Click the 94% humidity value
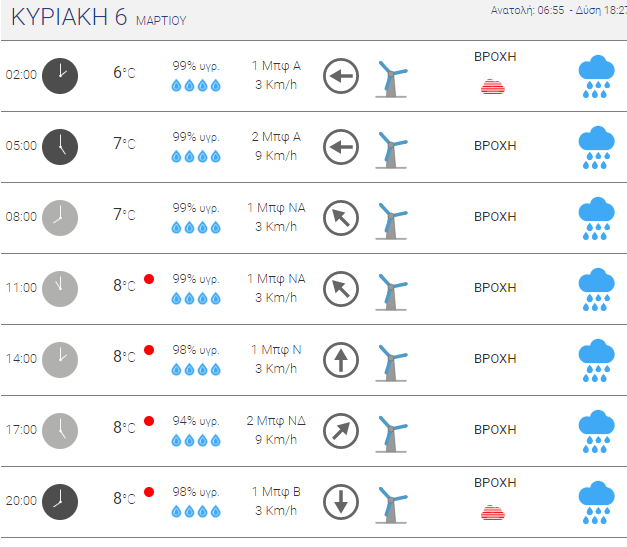 [x=196, y=421]
